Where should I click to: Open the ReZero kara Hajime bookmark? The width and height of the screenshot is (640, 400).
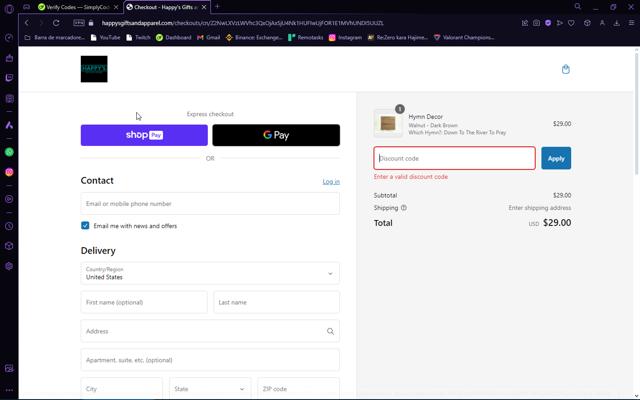[x=398, y=38]
